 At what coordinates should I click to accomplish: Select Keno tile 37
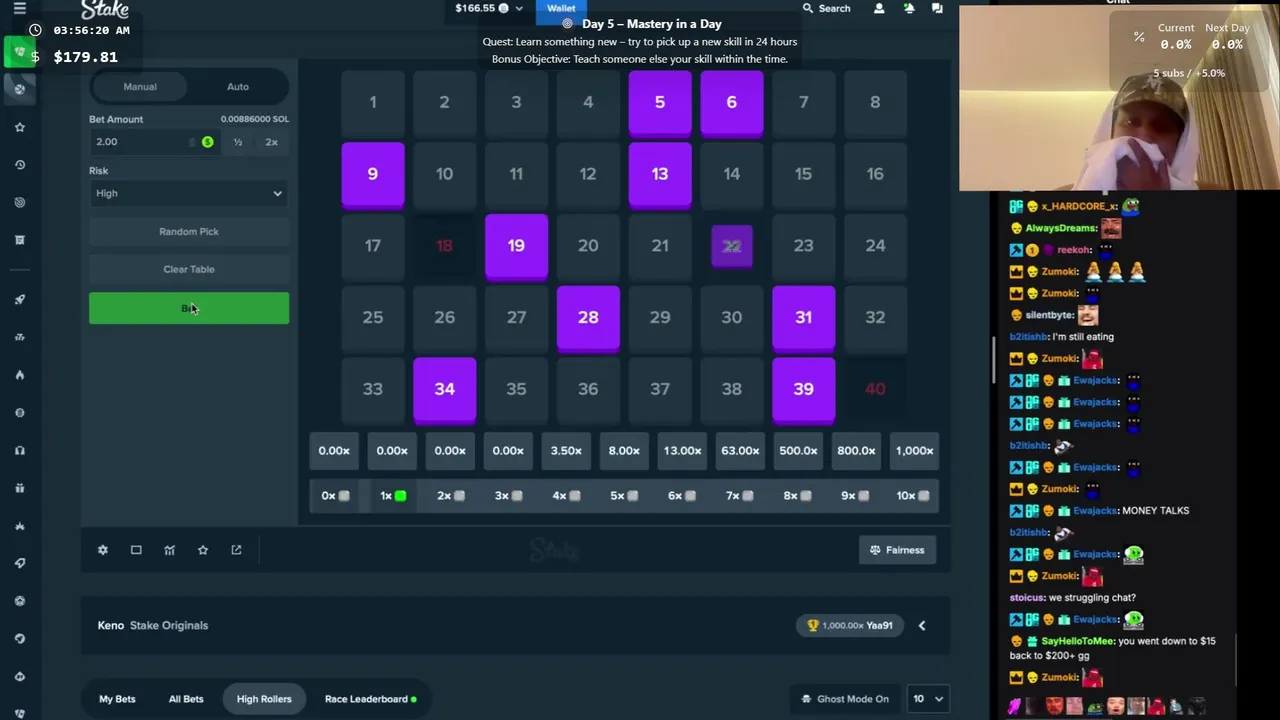(660, 389)
